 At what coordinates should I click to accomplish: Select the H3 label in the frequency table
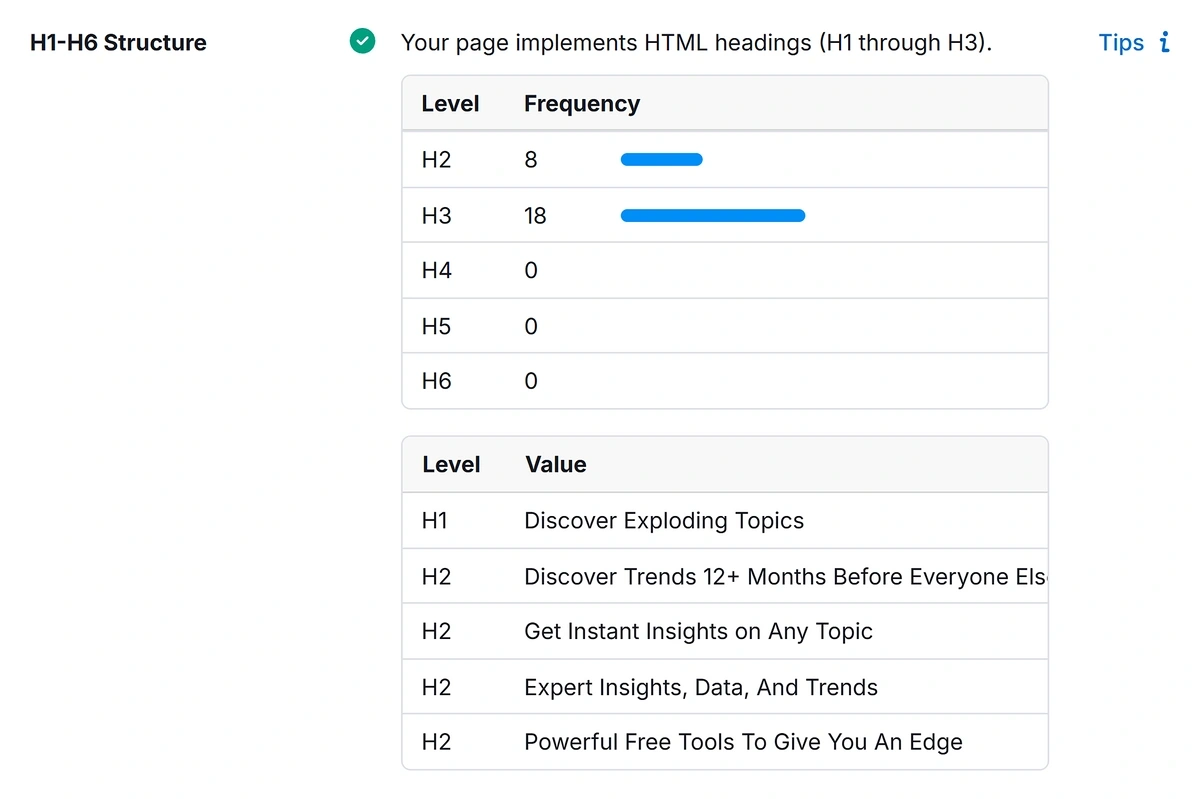436,216
